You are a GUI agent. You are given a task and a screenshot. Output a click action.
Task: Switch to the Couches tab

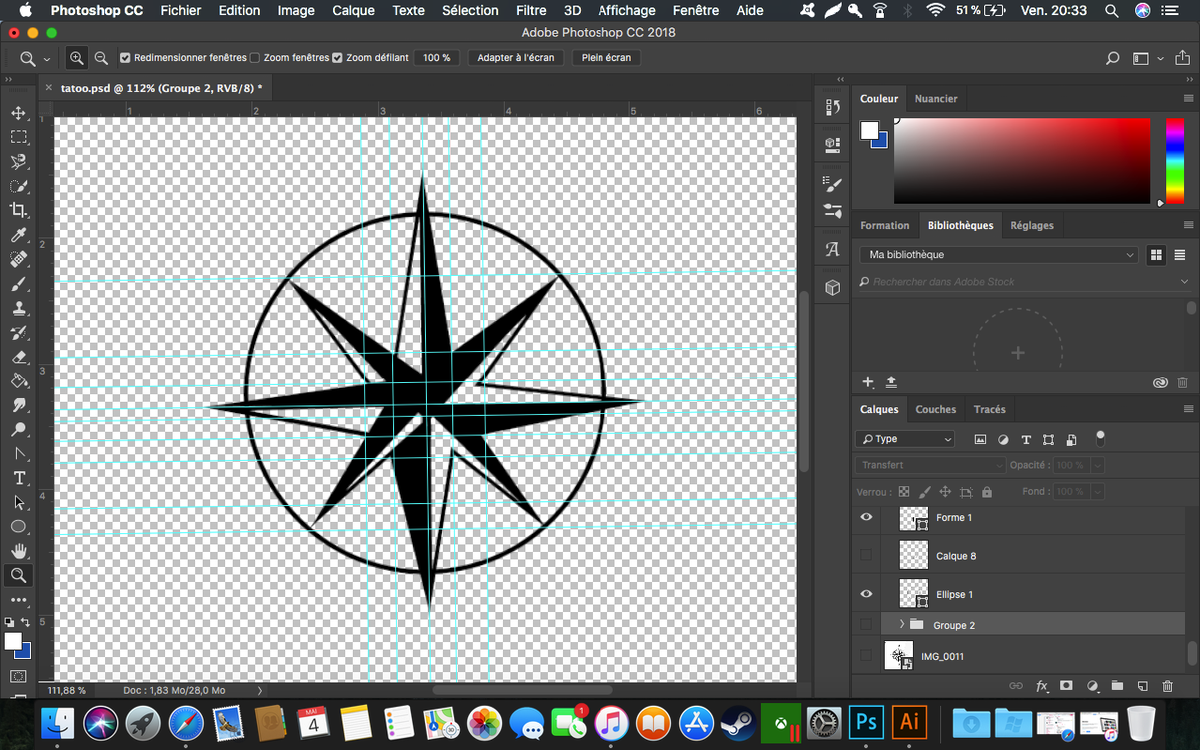(x=936, y=409)
